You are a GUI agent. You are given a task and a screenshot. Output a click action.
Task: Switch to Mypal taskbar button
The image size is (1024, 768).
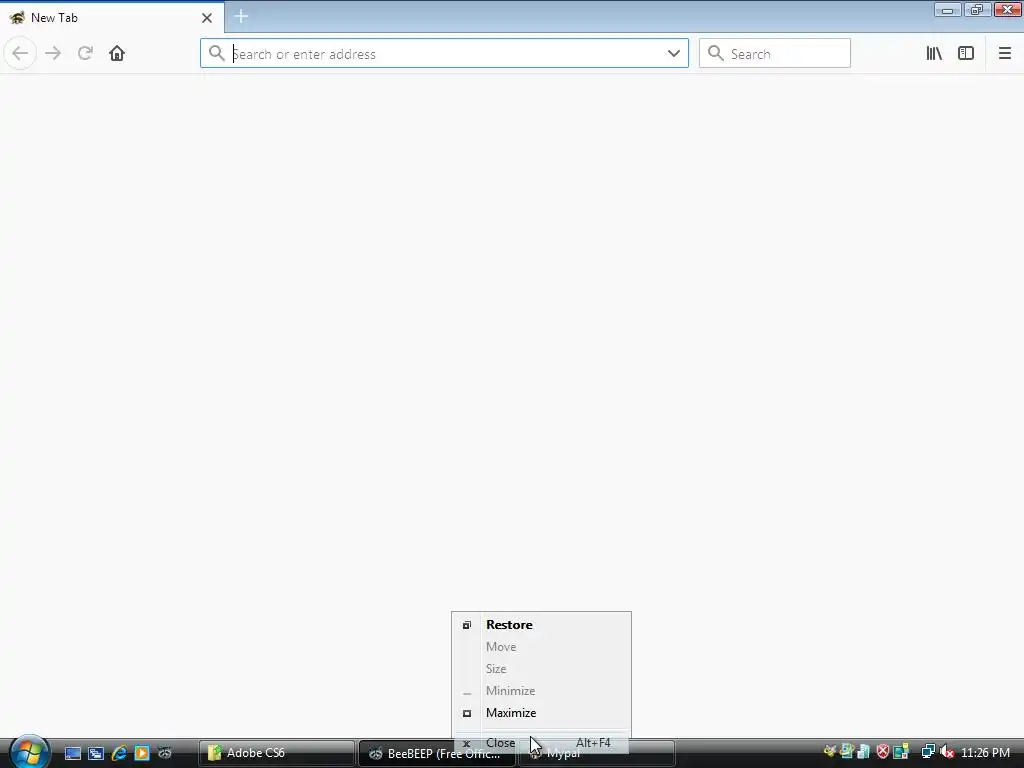click(596, 754)
